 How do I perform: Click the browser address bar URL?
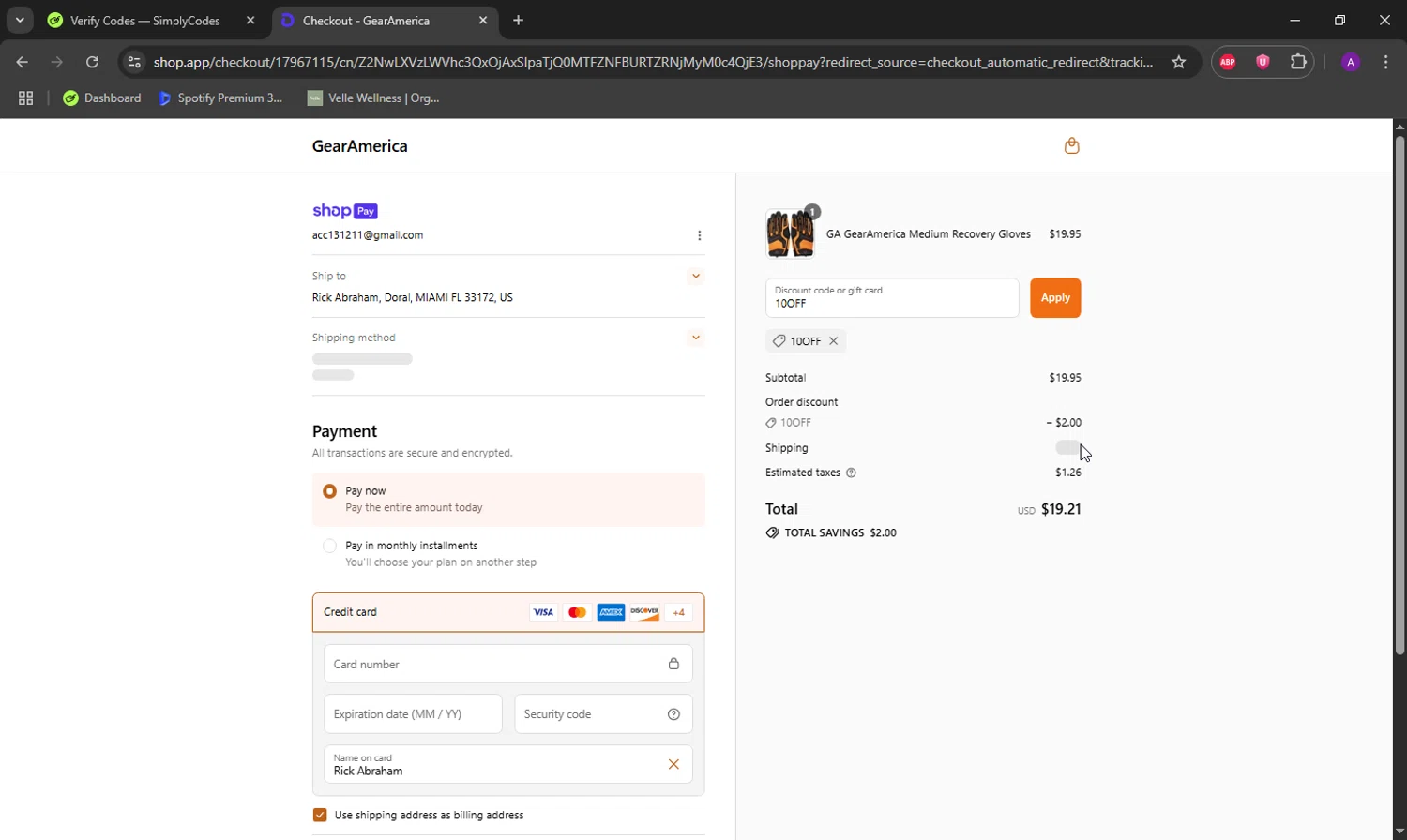(654, 62)
